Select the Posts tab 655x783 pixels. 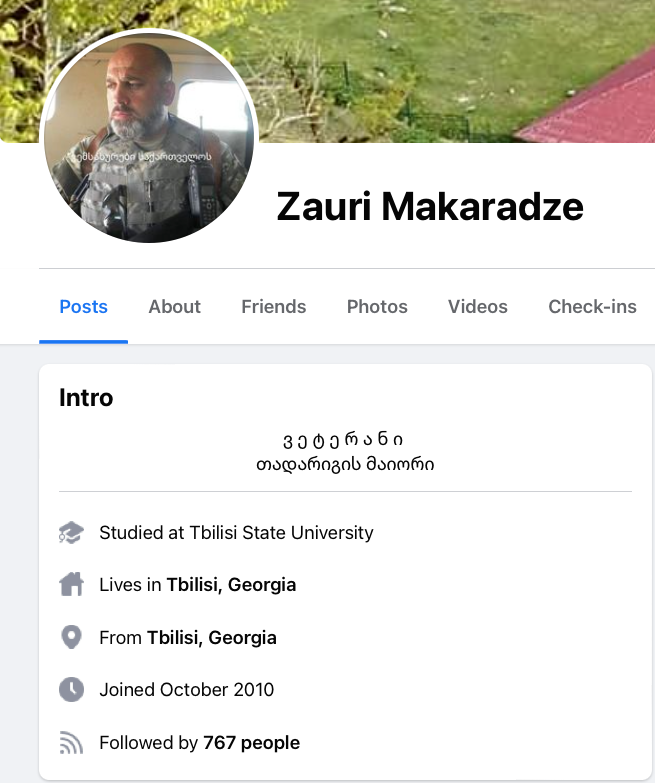(x=83, y=307)
